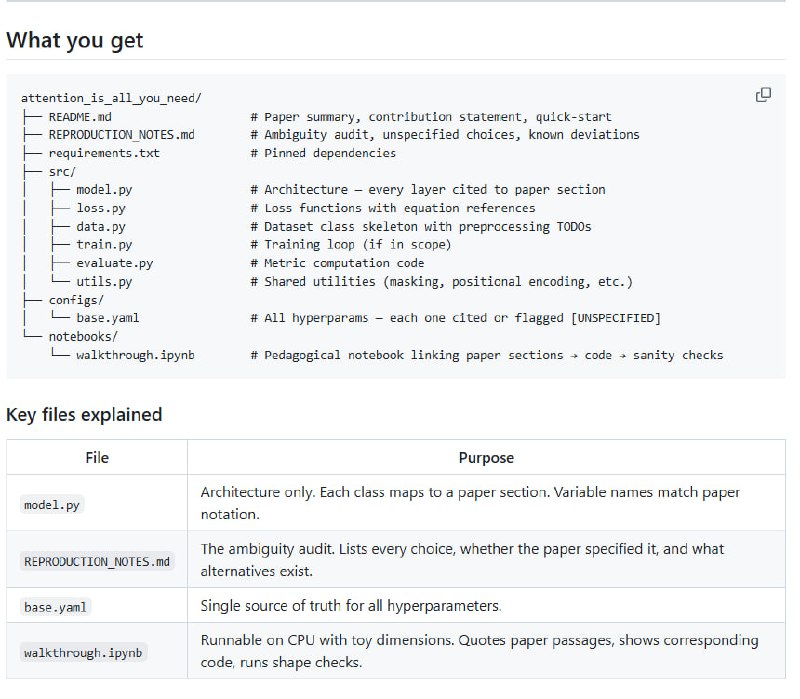Click the "Key files explained" heading
Viewport: 800px width, 699px height.
point(84,414)
